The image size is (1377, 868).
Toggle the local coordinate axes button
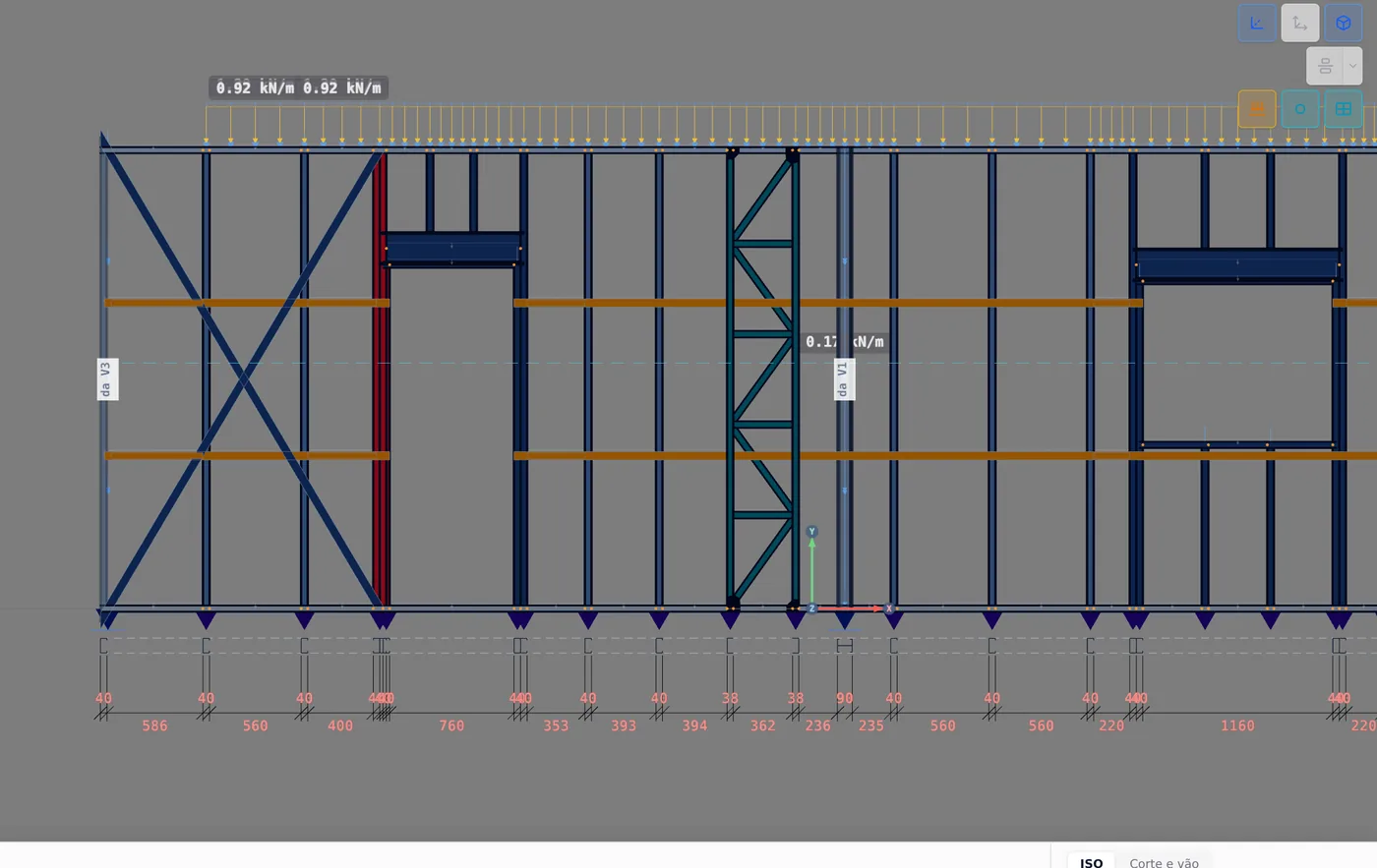(1300, 23)
